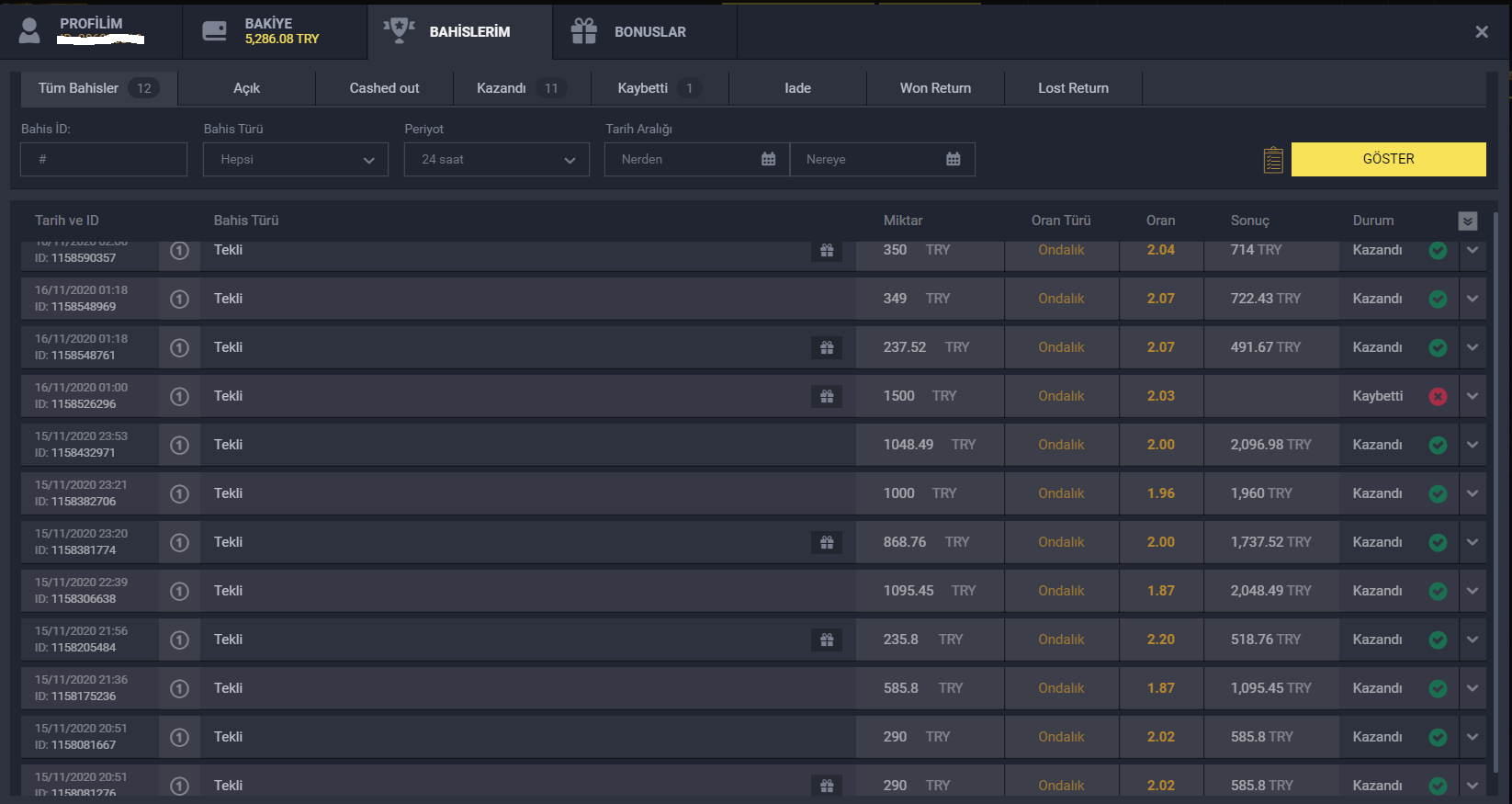Screen dimensions: 1512x804
Task: Click the bonus gift icon on bet 1158548761
Action: (827, 347)
